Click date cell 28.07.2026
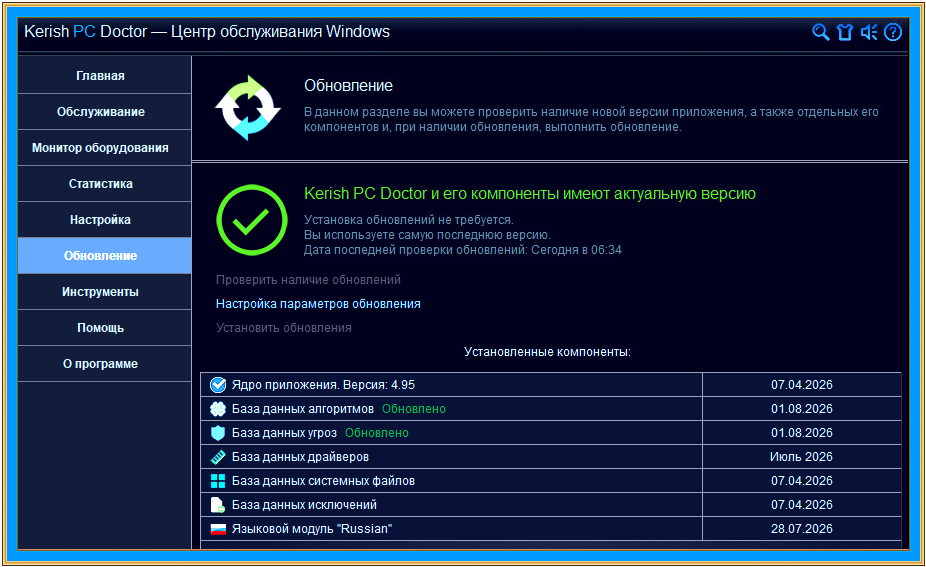Image resolution: width=926 pixels, height=567 pixels. (801, 529)
